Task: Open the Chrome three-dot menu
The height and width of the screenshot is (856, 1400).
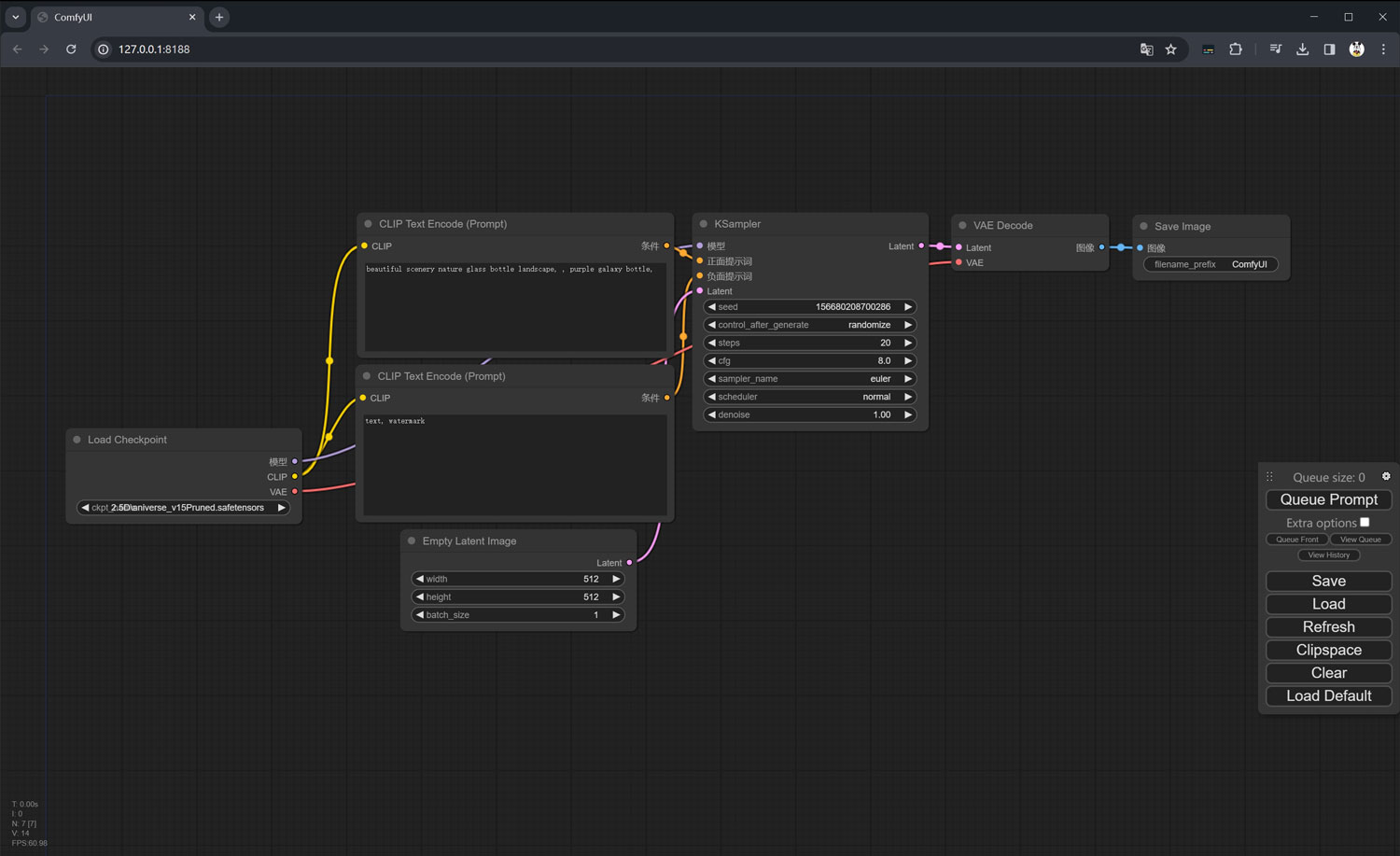Action: (x=1383, y=49)
